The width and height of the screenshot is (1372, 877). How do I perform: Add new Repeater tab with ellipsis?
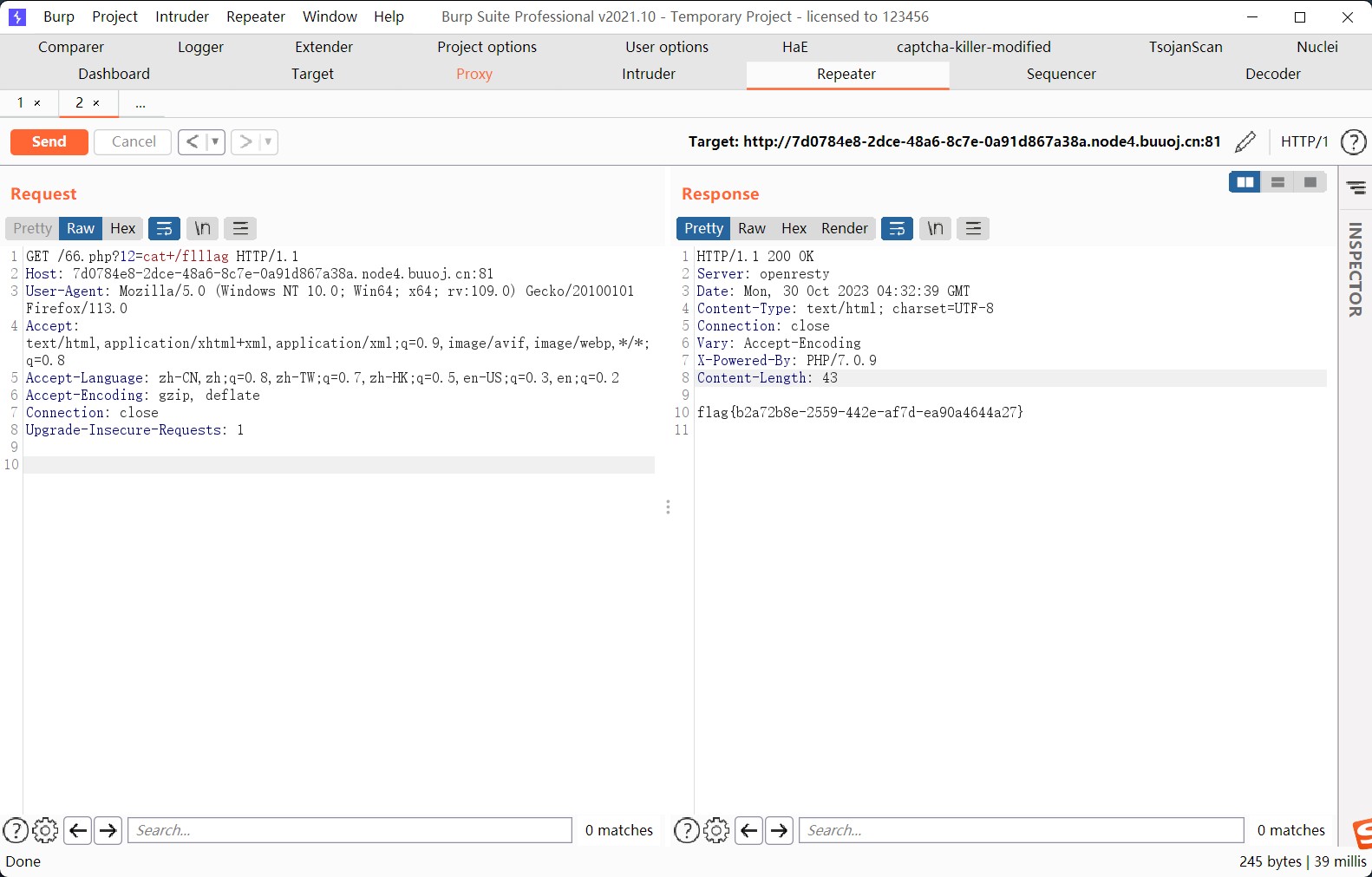(x=140, y=103)
